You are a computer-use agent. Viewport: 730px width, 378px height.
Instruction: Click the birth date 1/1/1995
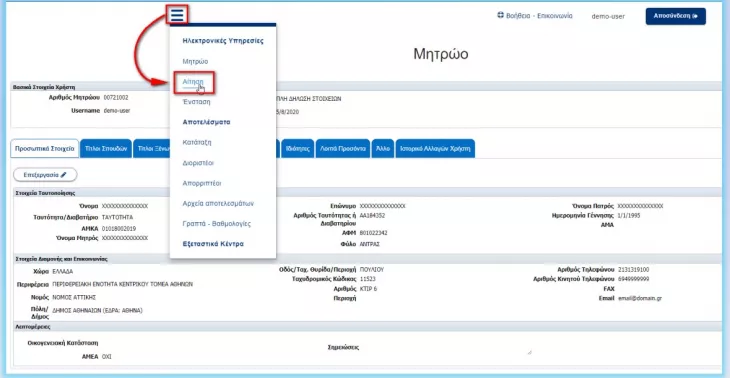[x=629, y=216]
